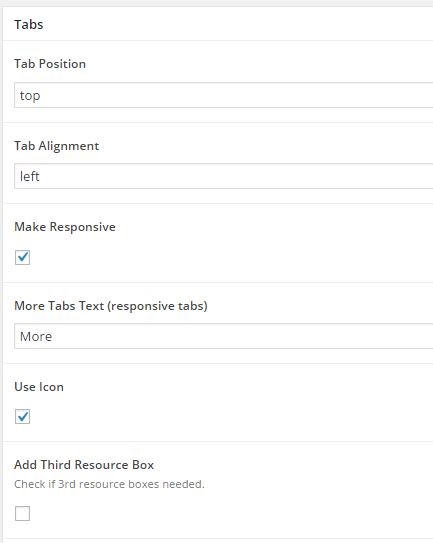Select the 'top' value in Tab Position

point(30,96)
